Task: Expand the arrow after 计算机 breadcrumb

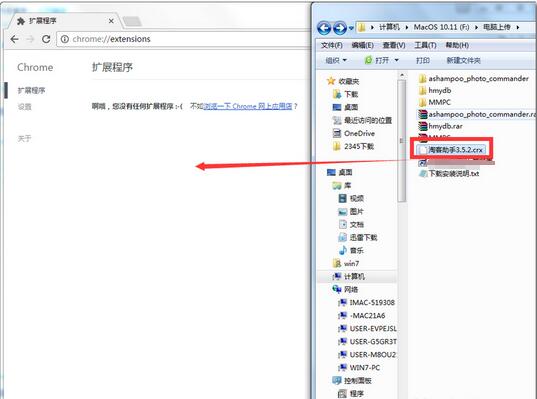Action: point(407,27)
